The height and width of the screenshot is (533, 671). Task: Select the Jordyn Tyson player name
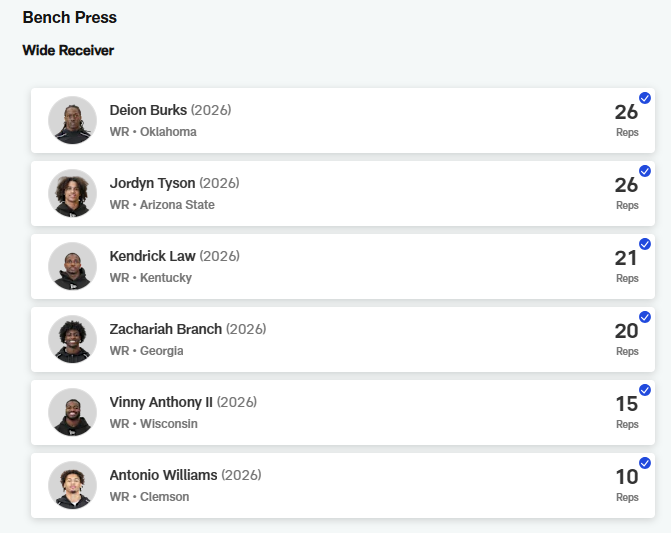coord(152,184)
